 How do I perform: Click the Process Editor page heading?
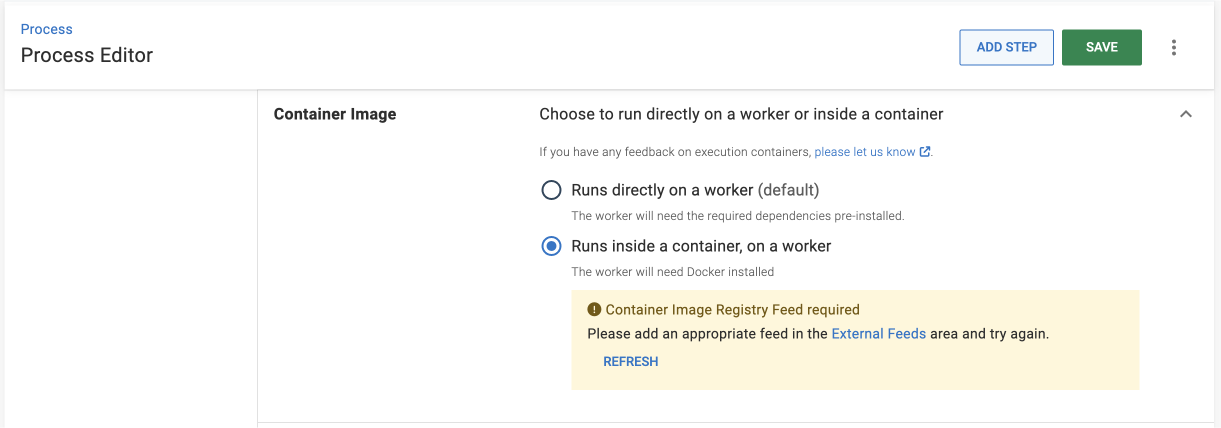click(87, 55)
